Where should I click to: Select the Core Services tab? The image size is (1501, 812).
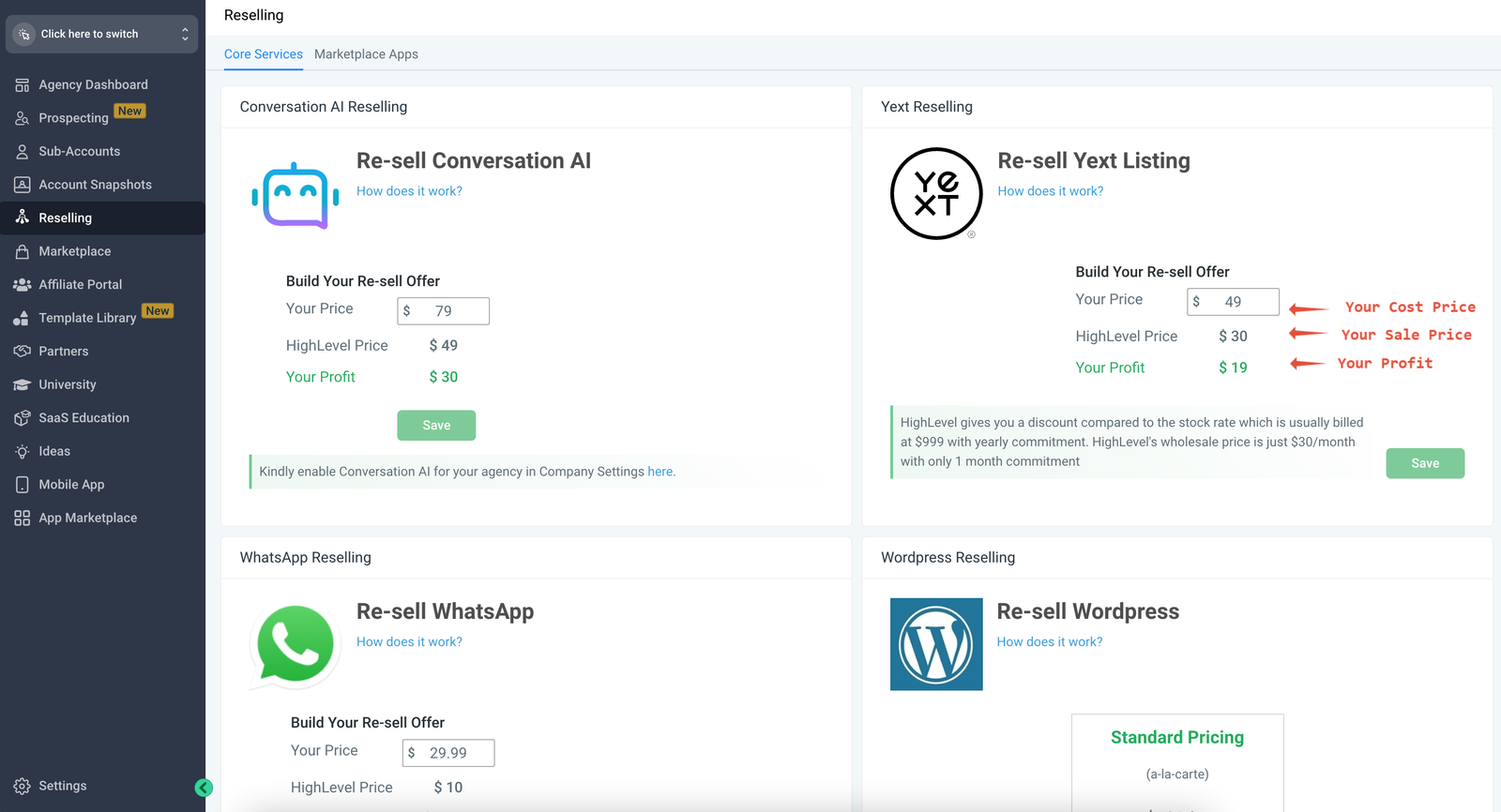point(264,54)
